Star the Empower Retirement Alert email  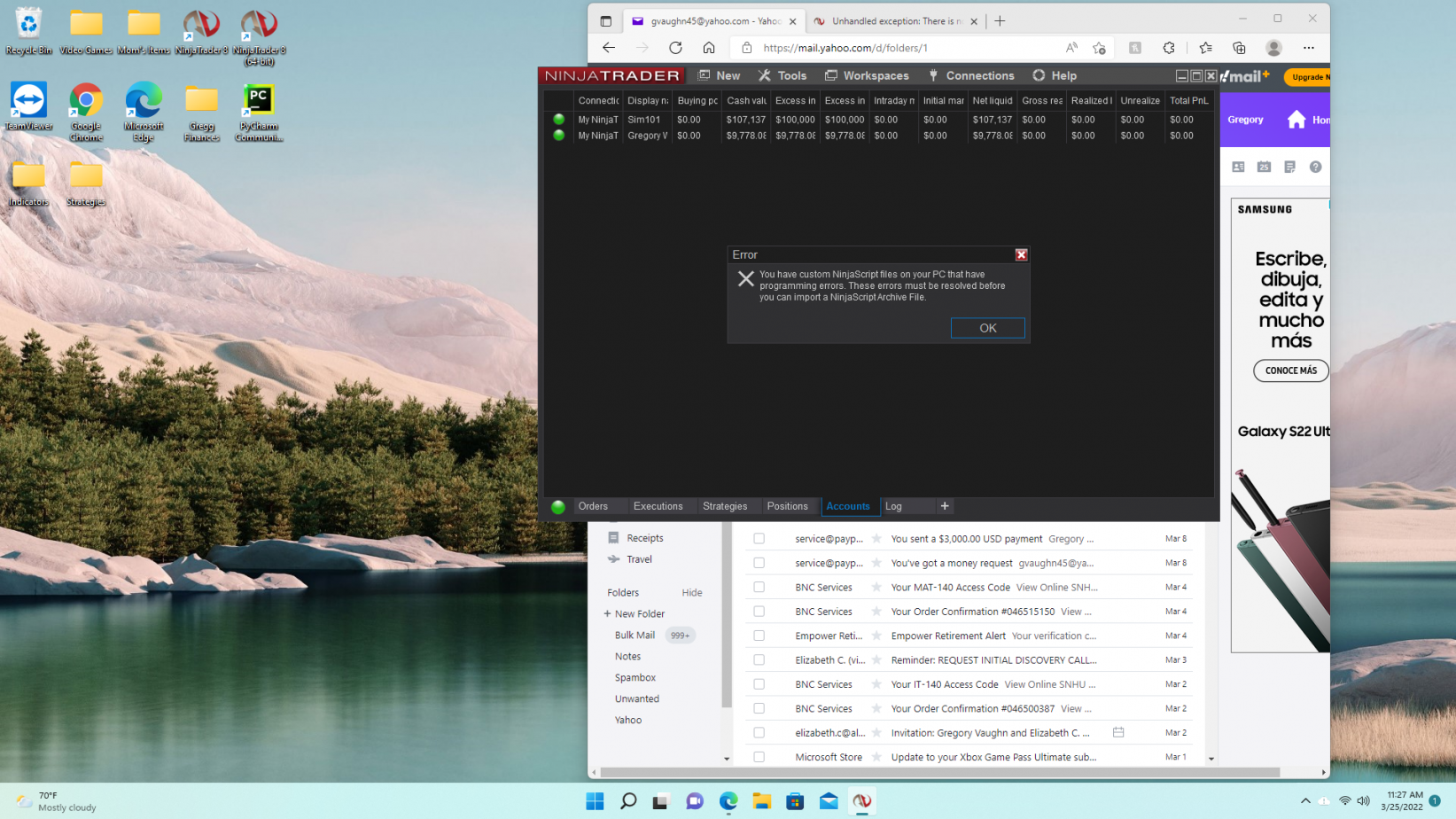[876, 636]
